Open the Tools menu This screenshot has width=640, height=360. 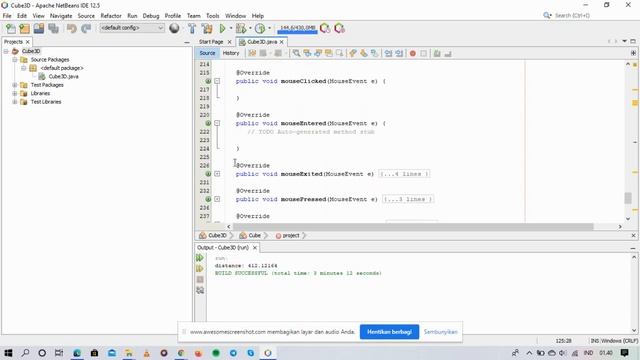(213, 16)
